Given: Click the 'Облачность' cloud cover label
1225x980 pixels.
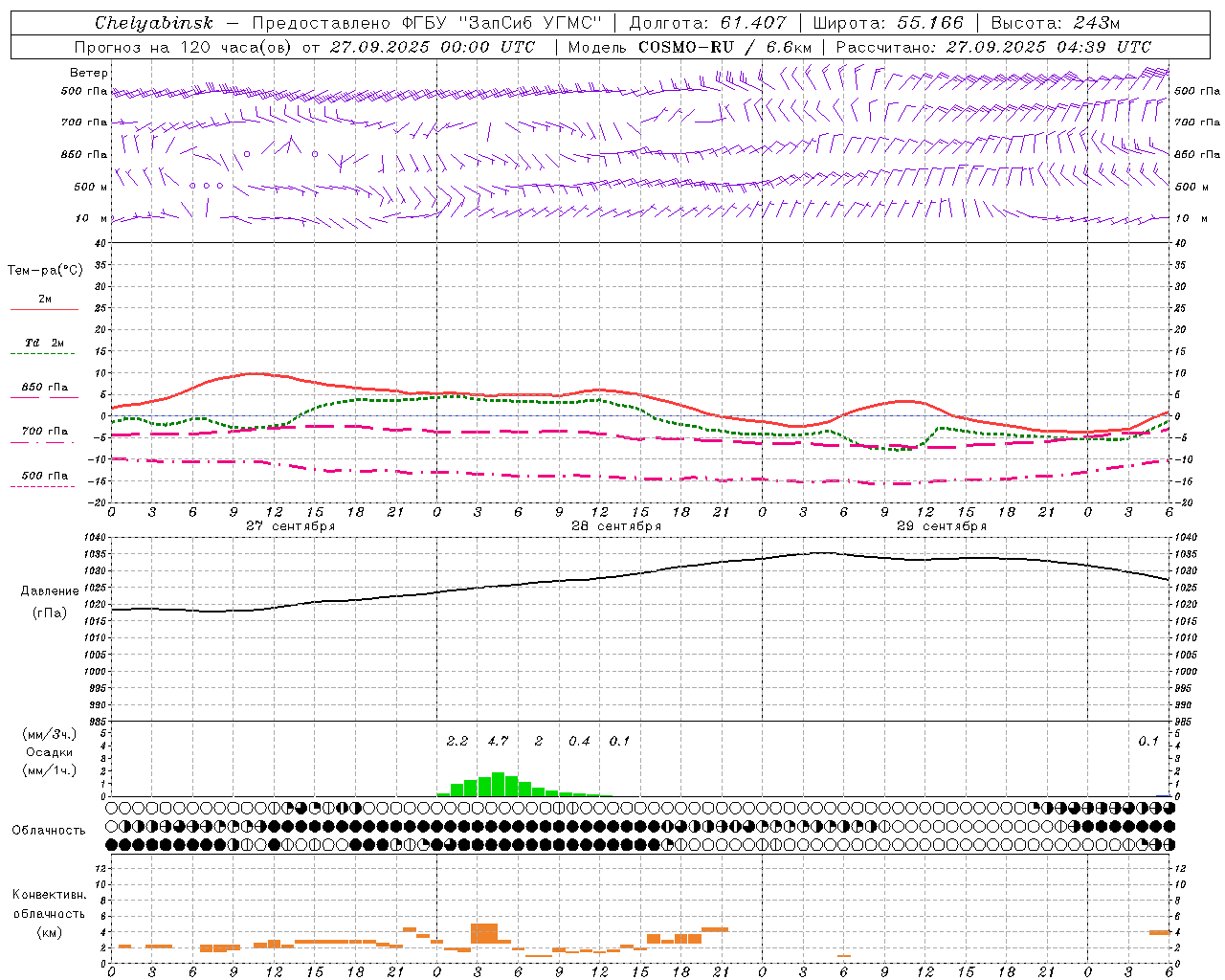Looking at the screenshot, I should pyautogui.click(x=49, y=831).
